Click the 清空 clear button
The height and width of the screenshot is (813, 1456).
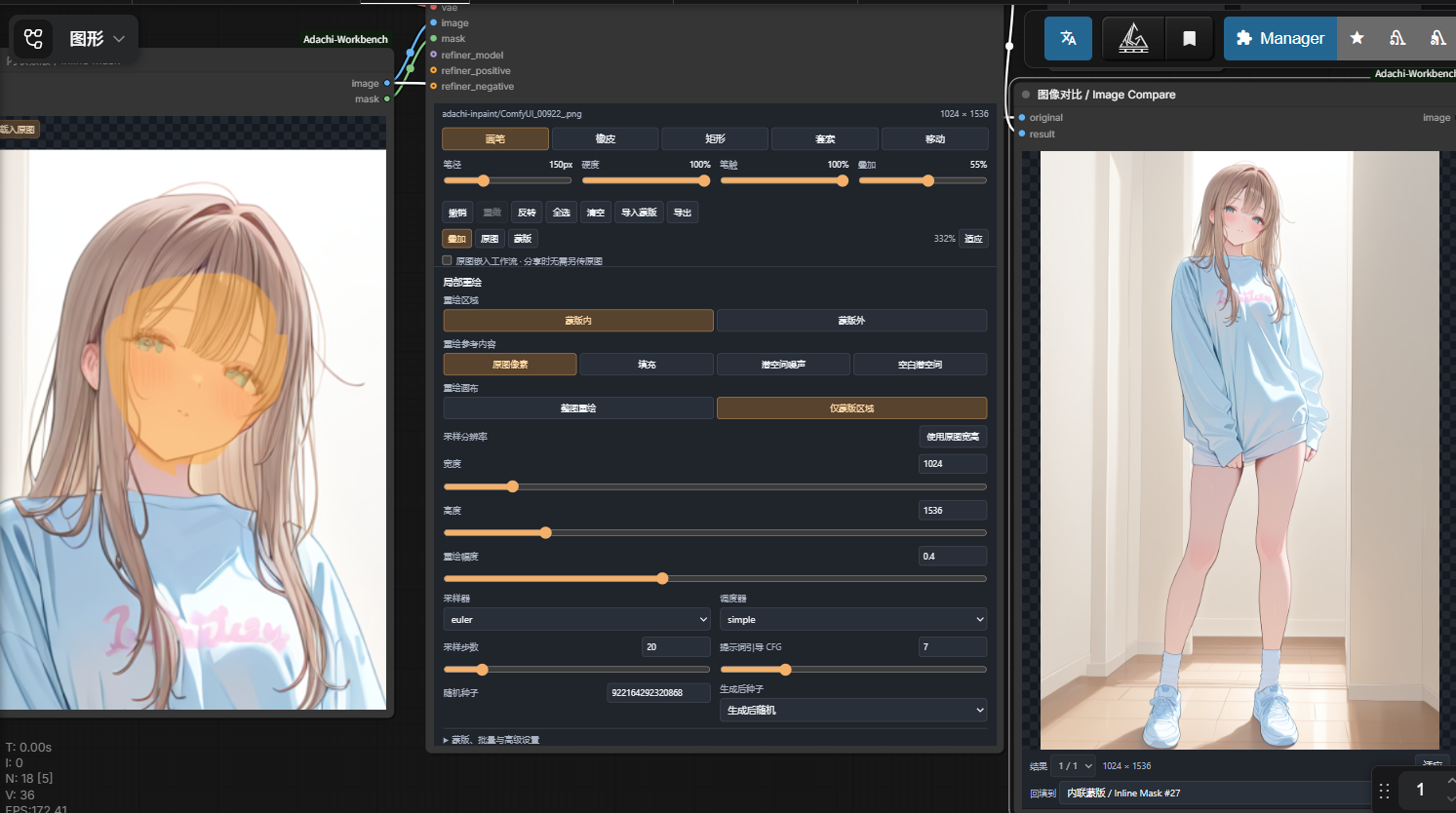point(596,213)
